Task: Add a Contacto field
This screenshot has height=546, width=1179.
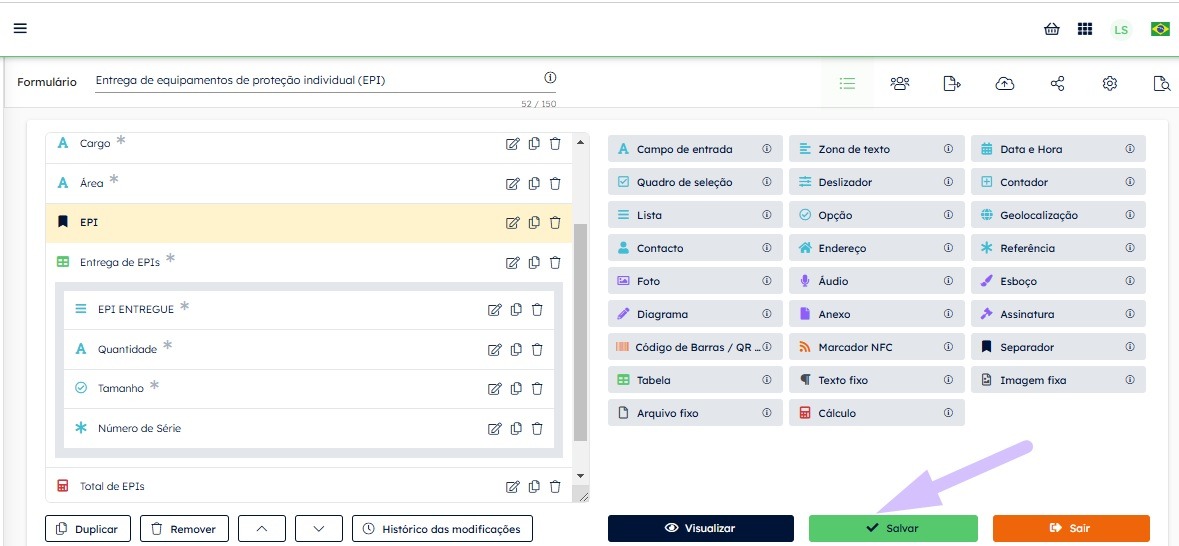Action: pos(695,248)
